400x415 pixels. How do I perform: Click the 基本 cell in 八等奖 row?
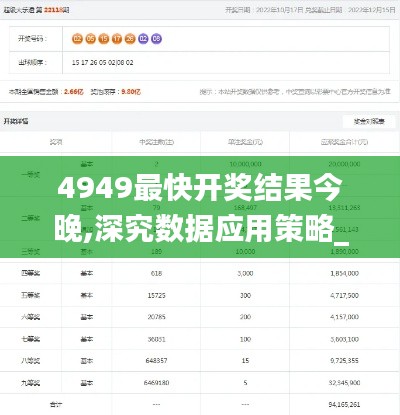[86, 361]
